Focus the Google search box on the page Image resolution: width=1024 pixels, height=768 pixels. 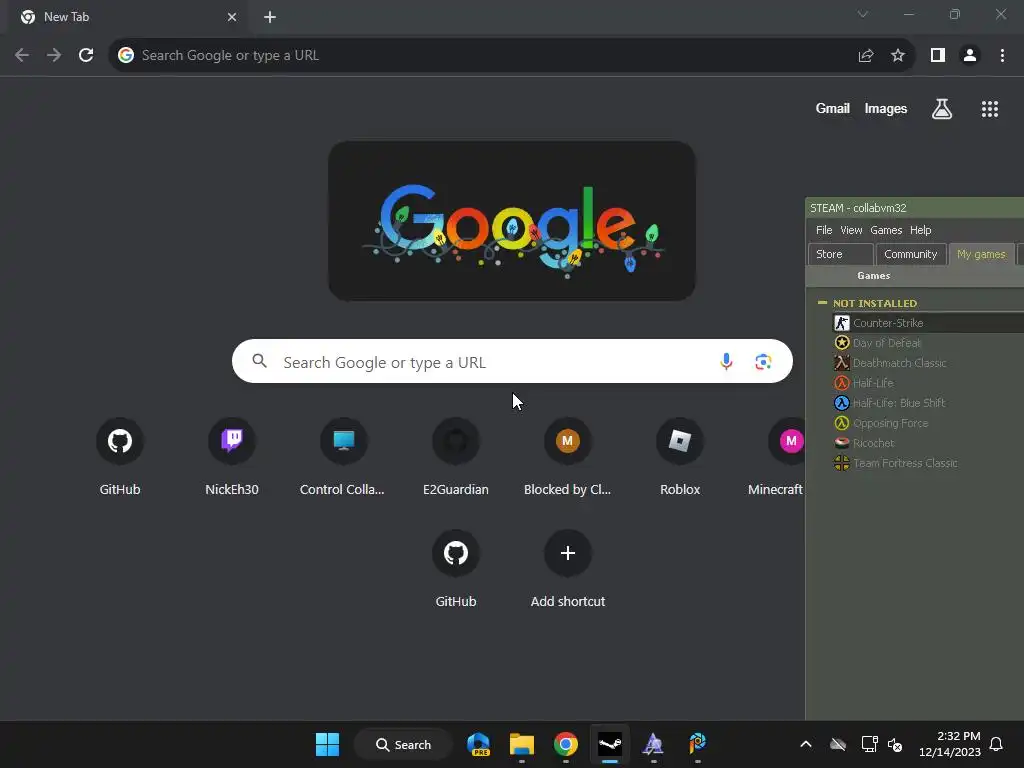(512, 361)
